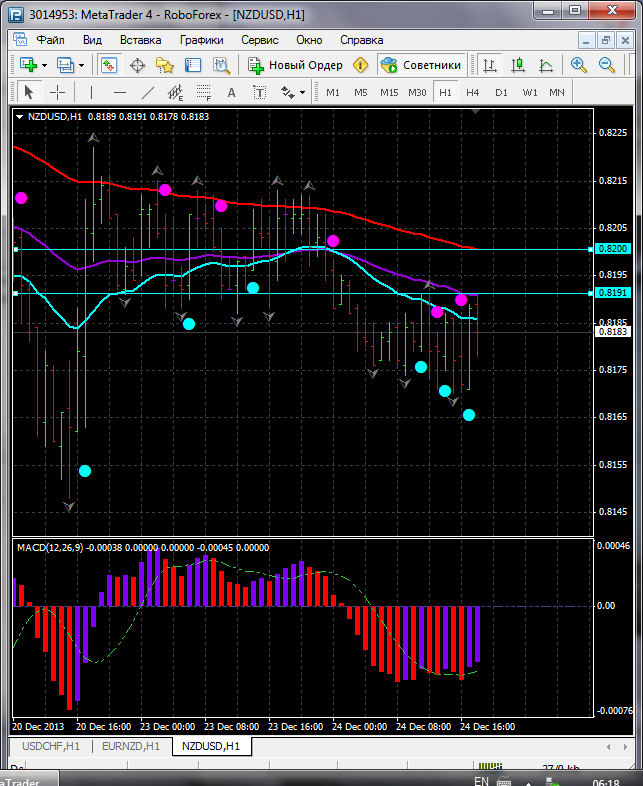Click the Новый Ордер button
Image resolution: width=643 pixels, height=786 pixels.
click(x=296, y=65)
